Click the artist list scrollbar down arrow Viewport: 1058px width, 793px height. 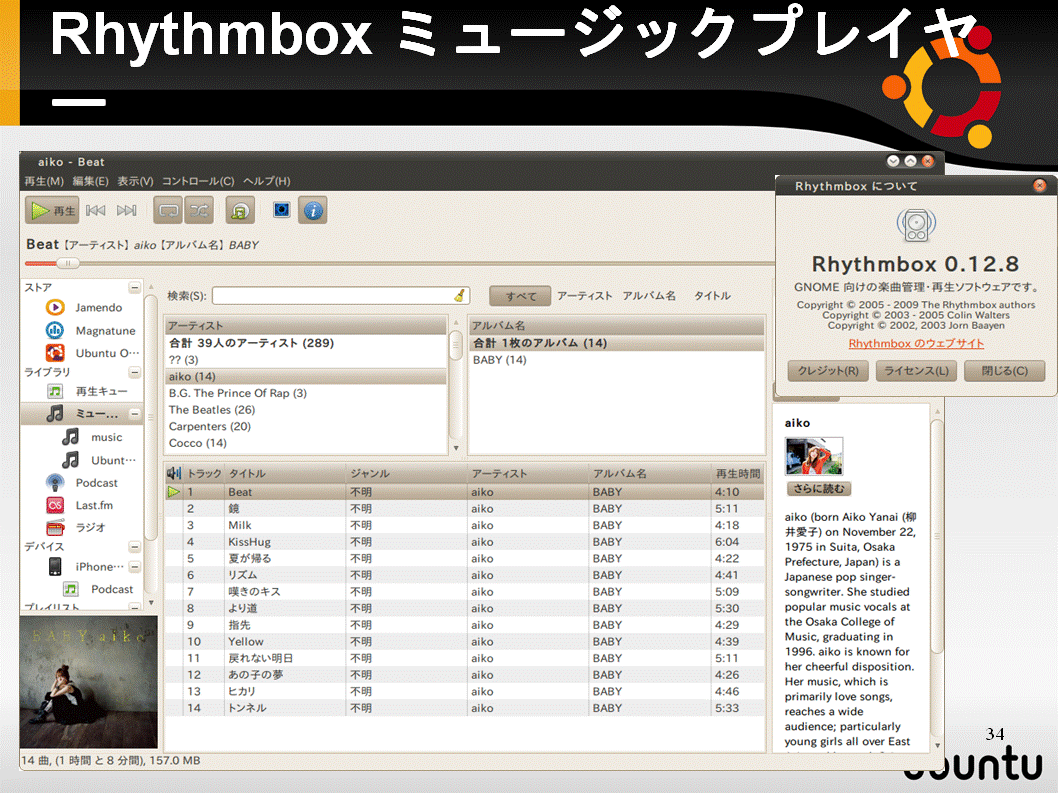(x=456, y=447)
